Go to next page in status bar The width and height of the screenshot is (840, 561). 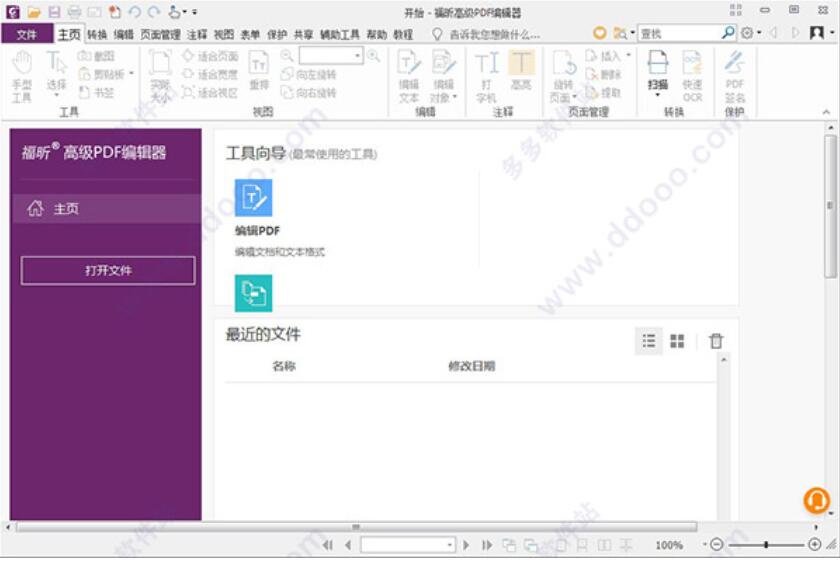coord(466,545)
